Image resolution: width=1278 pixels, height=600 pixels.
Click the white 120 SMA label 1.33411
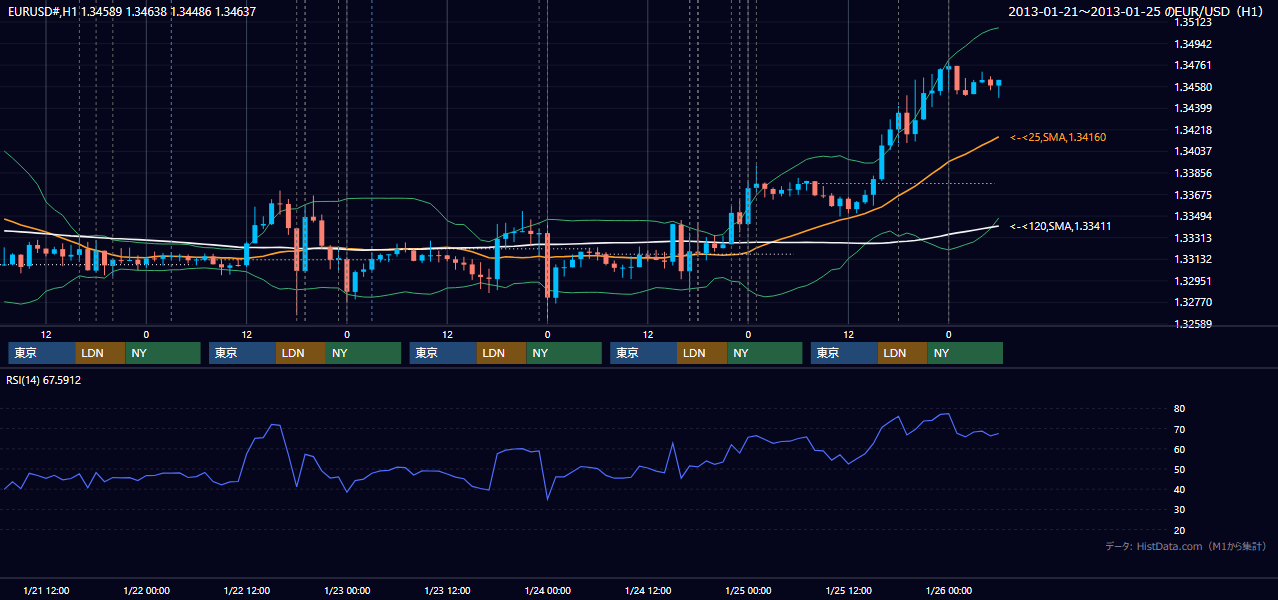[x=1061, y=227]
